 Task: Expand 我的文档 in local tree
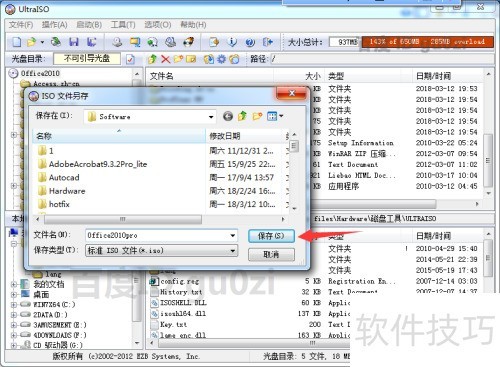[x=14, y=284]
